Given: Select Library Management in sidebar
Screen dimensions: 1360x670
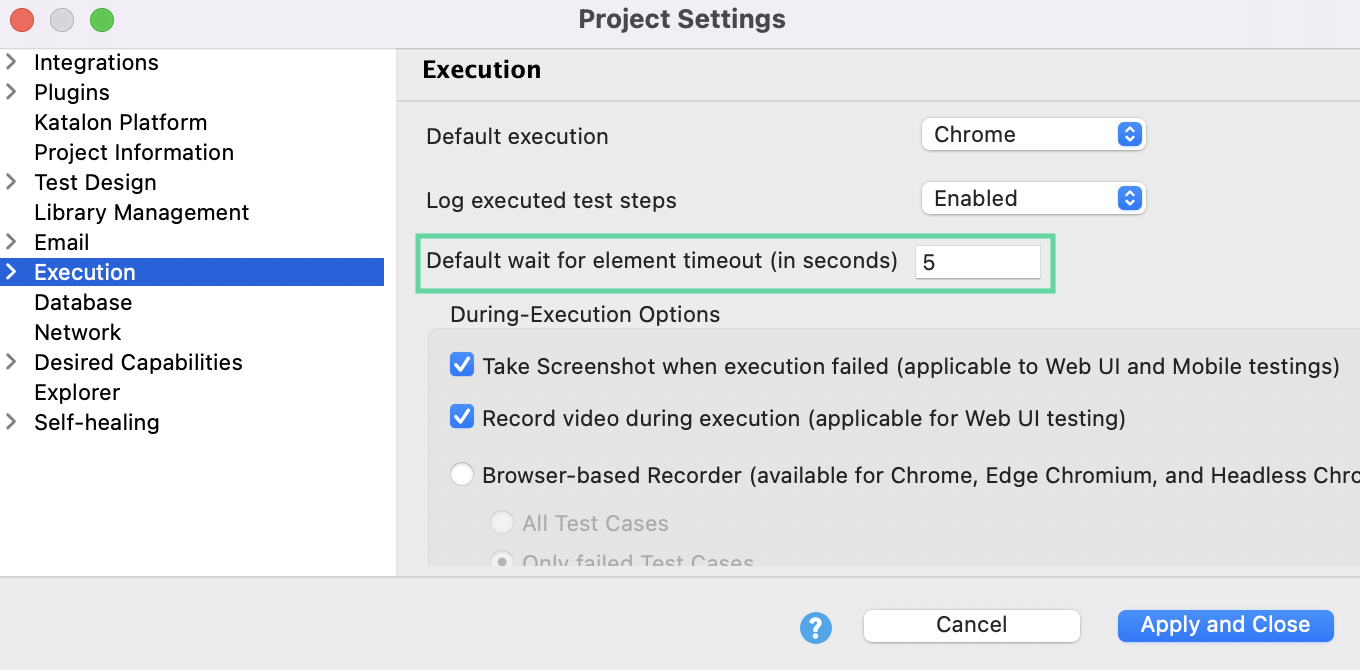Looking at the screenshot, I should 141,212.
